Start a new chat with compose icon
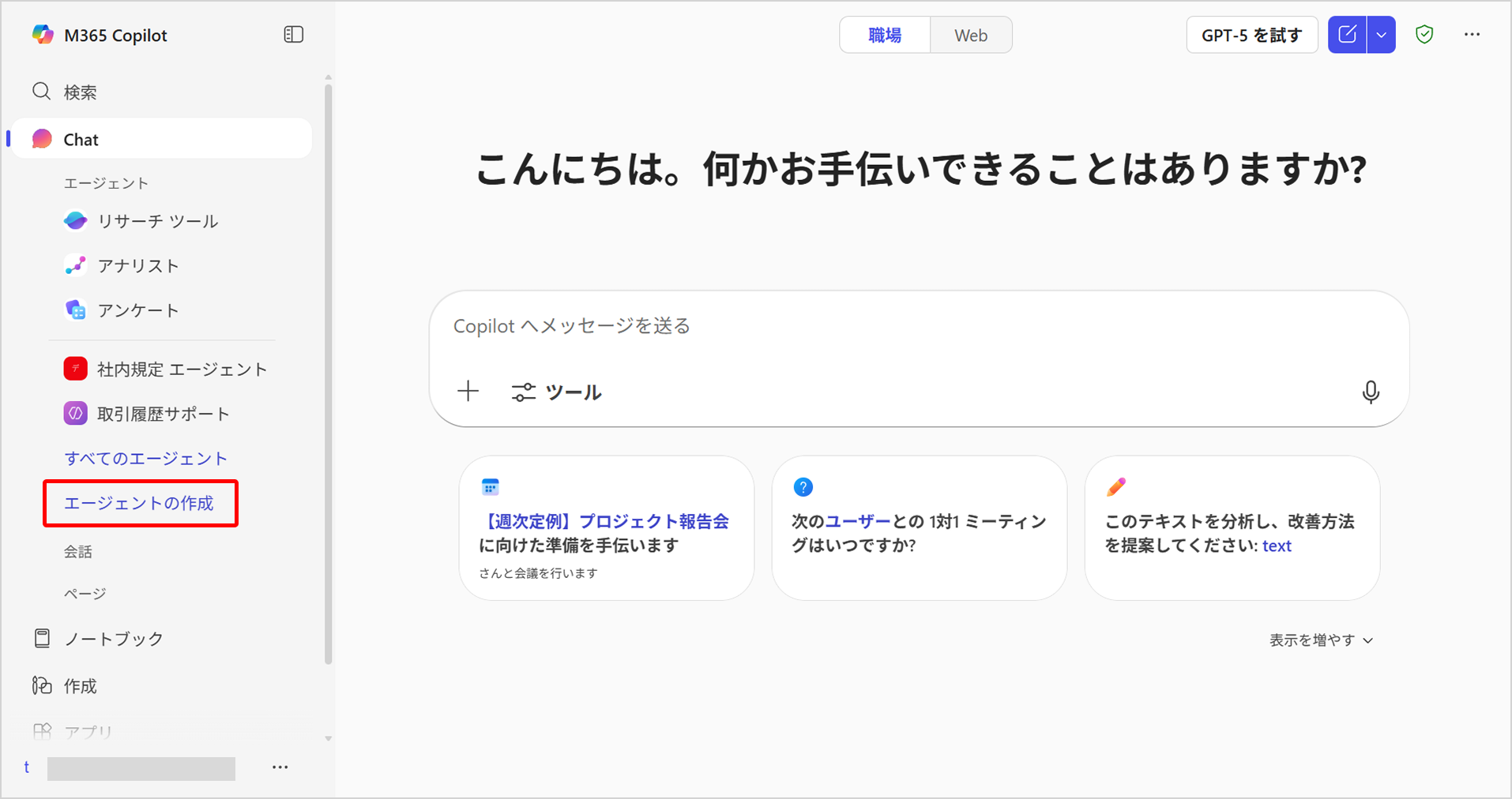Image resolution: width=1512 pixels, height=799 pixels. click(1347, 35)
